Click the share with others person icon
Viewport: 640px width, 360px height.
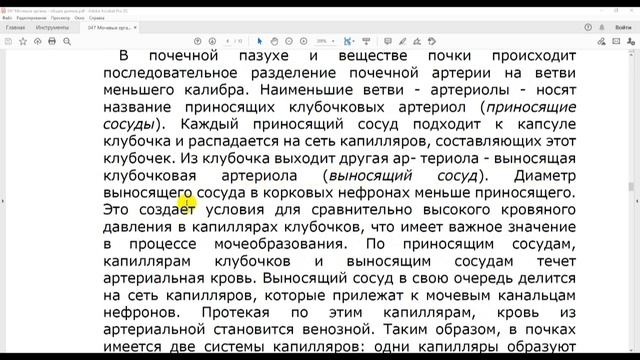[x=631, y=41]
